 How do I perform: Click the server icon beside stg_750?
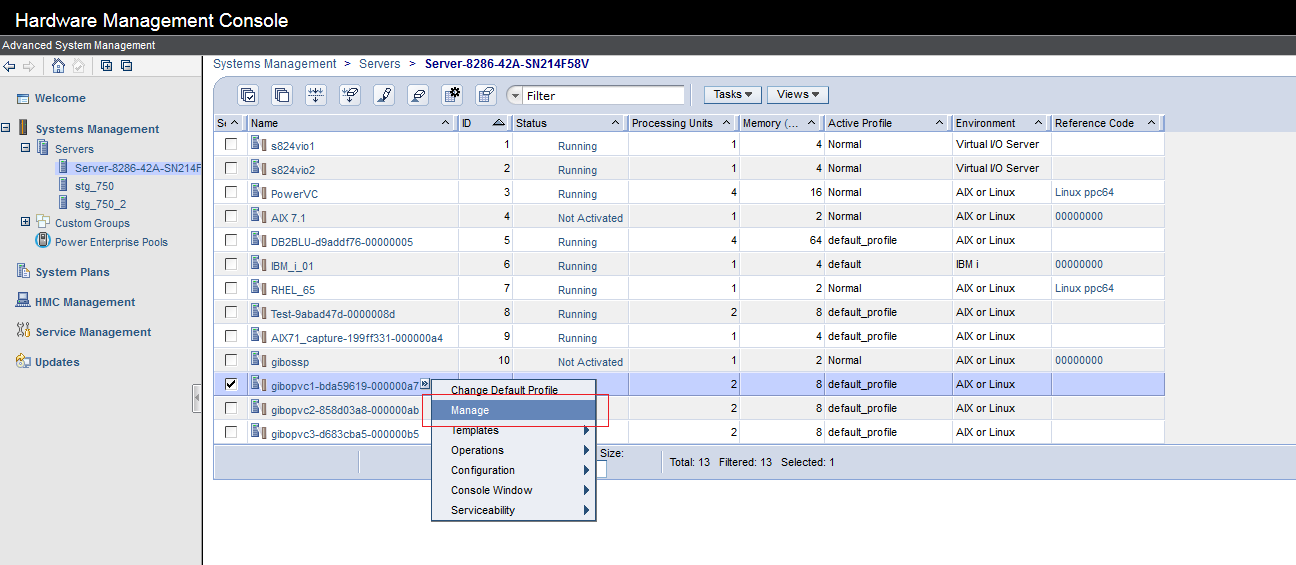pyautogui.click(x=64, y=185)
